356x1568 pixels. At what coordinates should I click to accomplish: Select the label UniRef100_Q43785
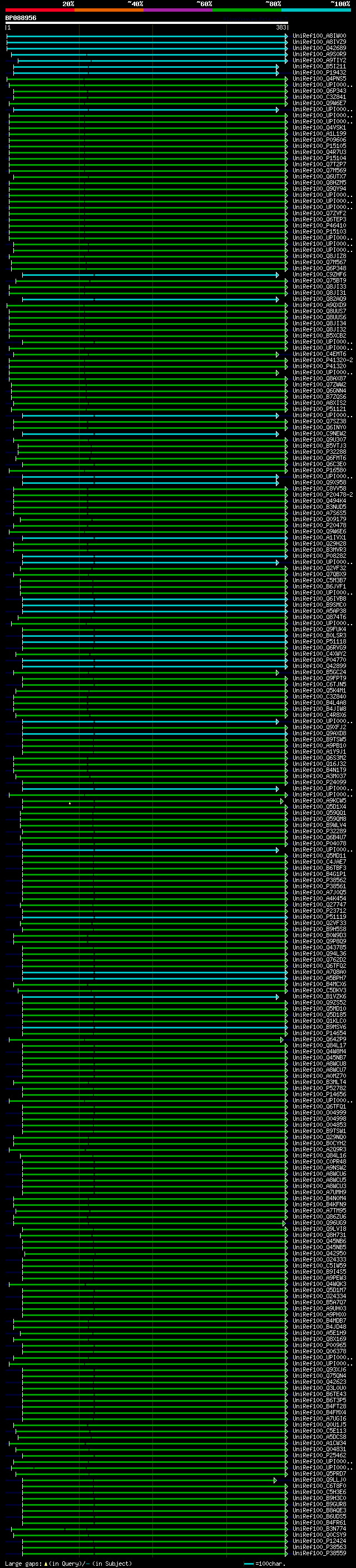[319, 948]
